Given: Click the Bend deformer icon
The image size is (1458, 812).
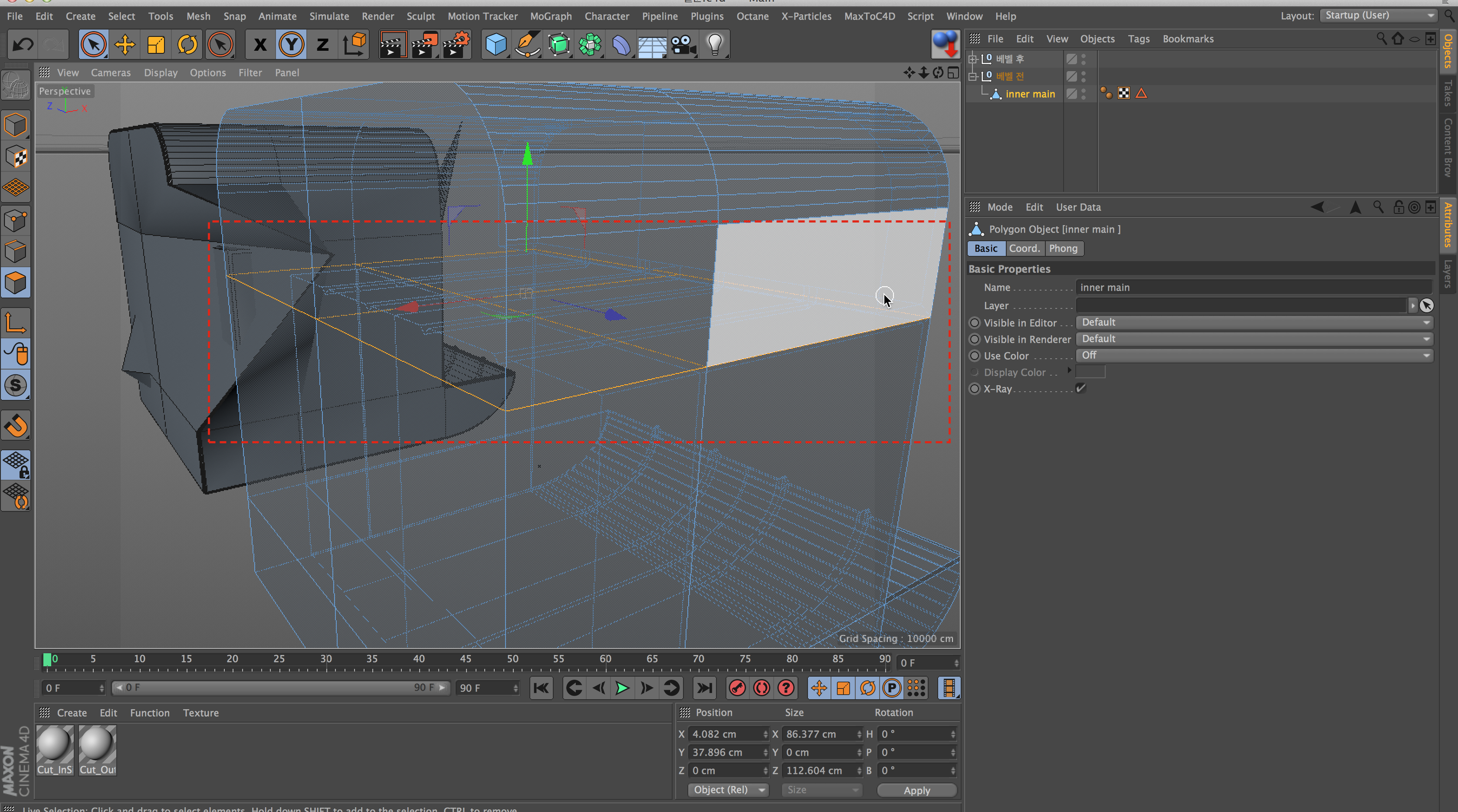Looking at the screenshot, I should tap(621, 44).
